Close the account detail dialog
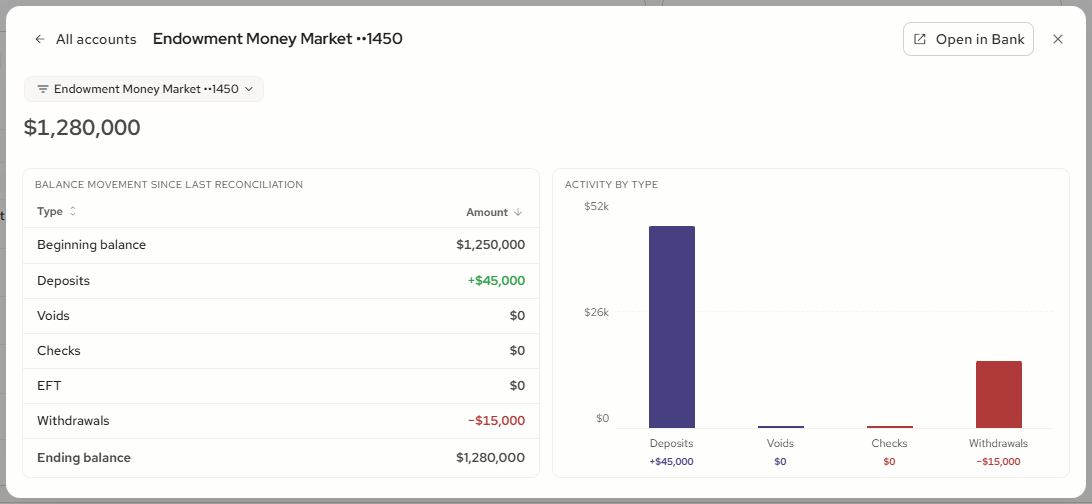 point(1058,39)
